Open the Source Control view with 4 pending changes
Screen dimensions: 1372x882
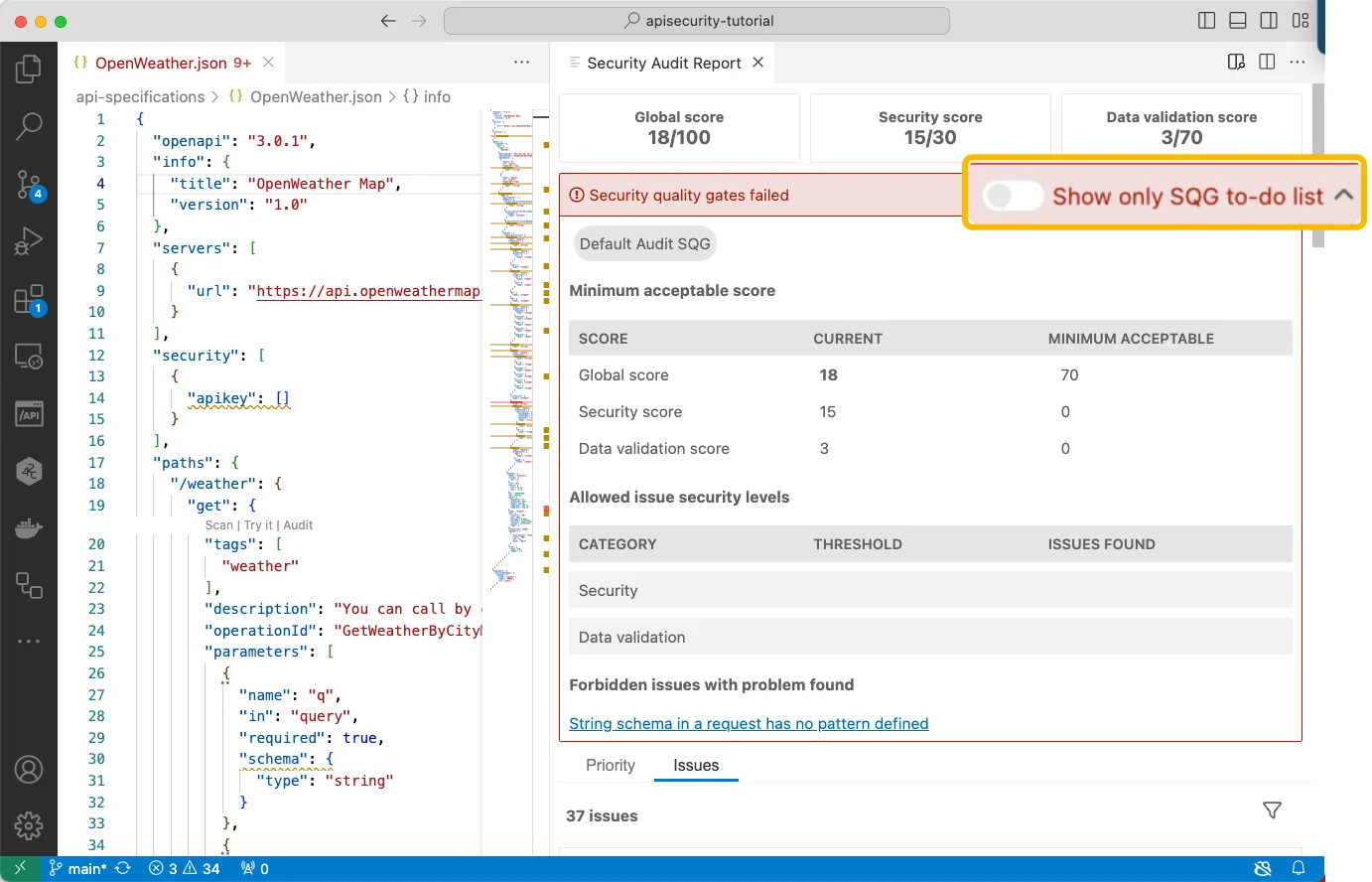30,184
